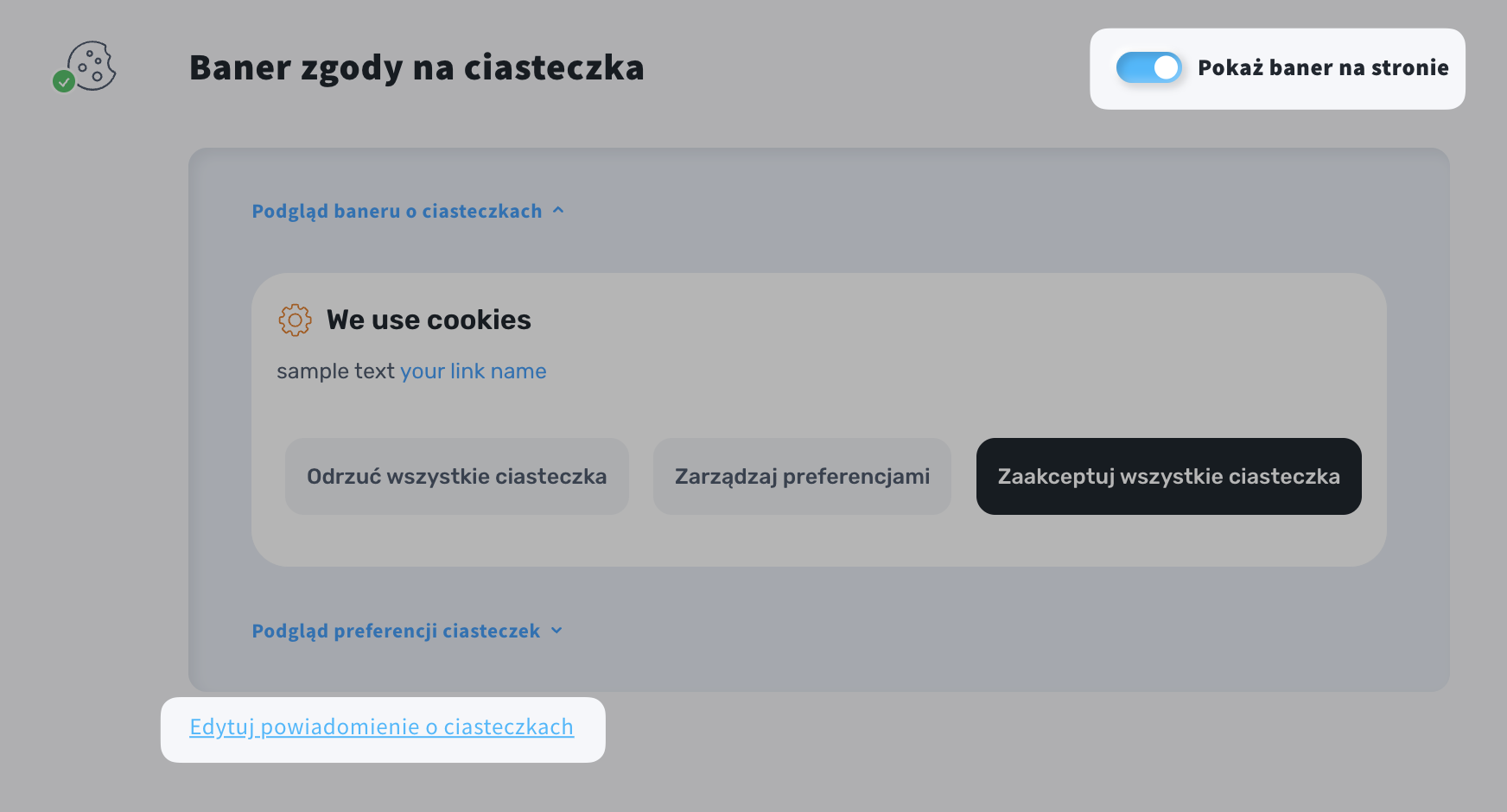The image size is (1507, 812).
Task: Click the dark "Zaakceptuj wszystkie ciasteczka" button
Action: 1168,476
